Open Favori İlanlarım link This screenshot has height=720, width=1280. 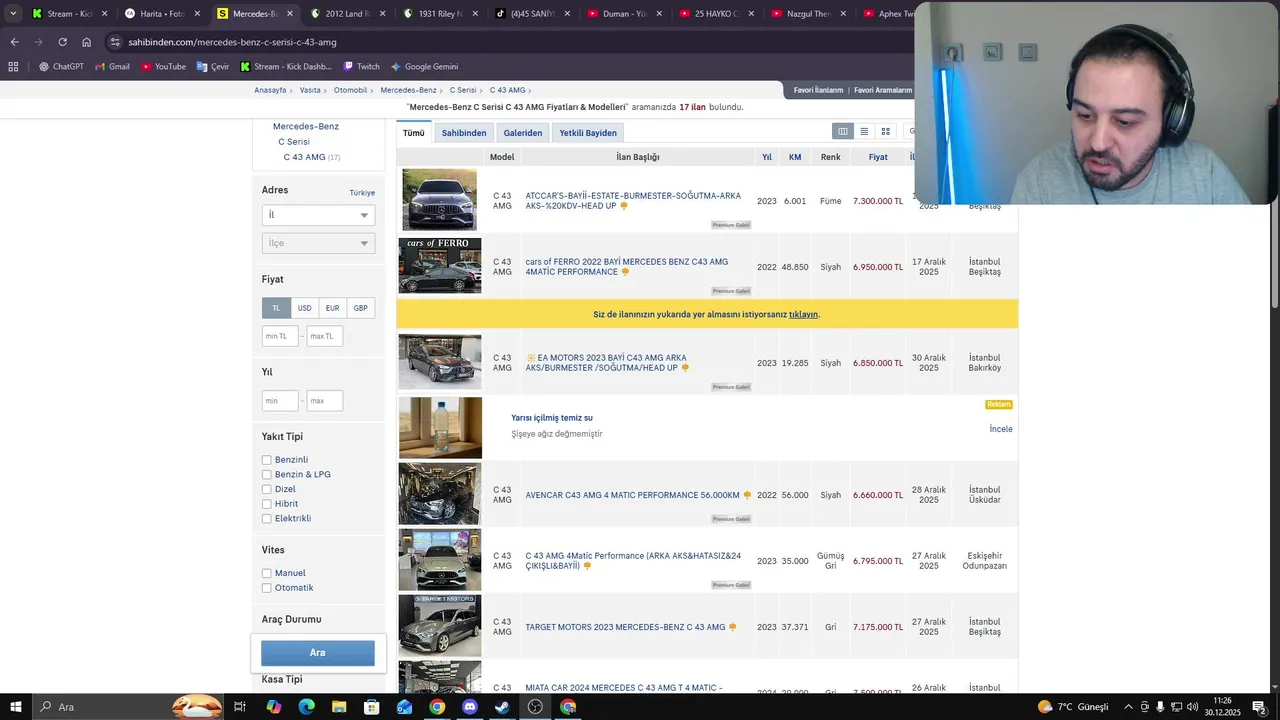818,90
